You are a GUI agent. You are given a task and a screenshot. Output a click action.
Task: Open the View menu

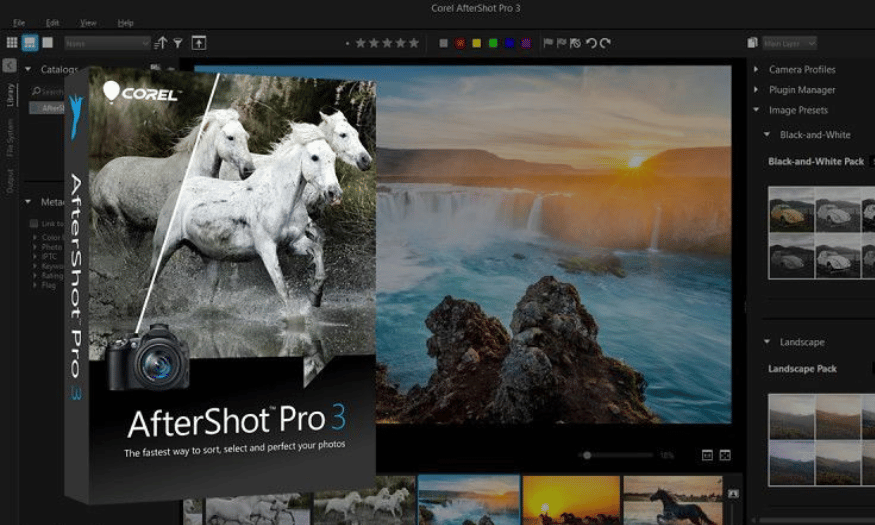88,23
